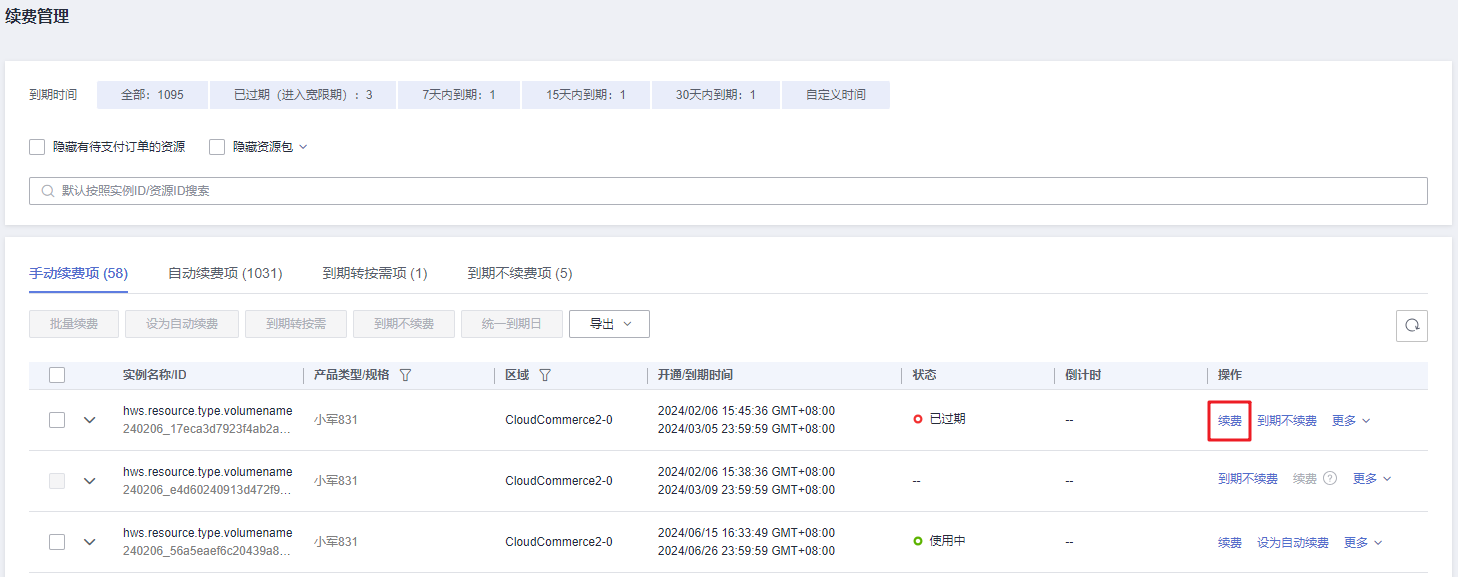Screen dimensions: 1458x577
Task: Click the search magnifier icon
Action: point(47,191)
